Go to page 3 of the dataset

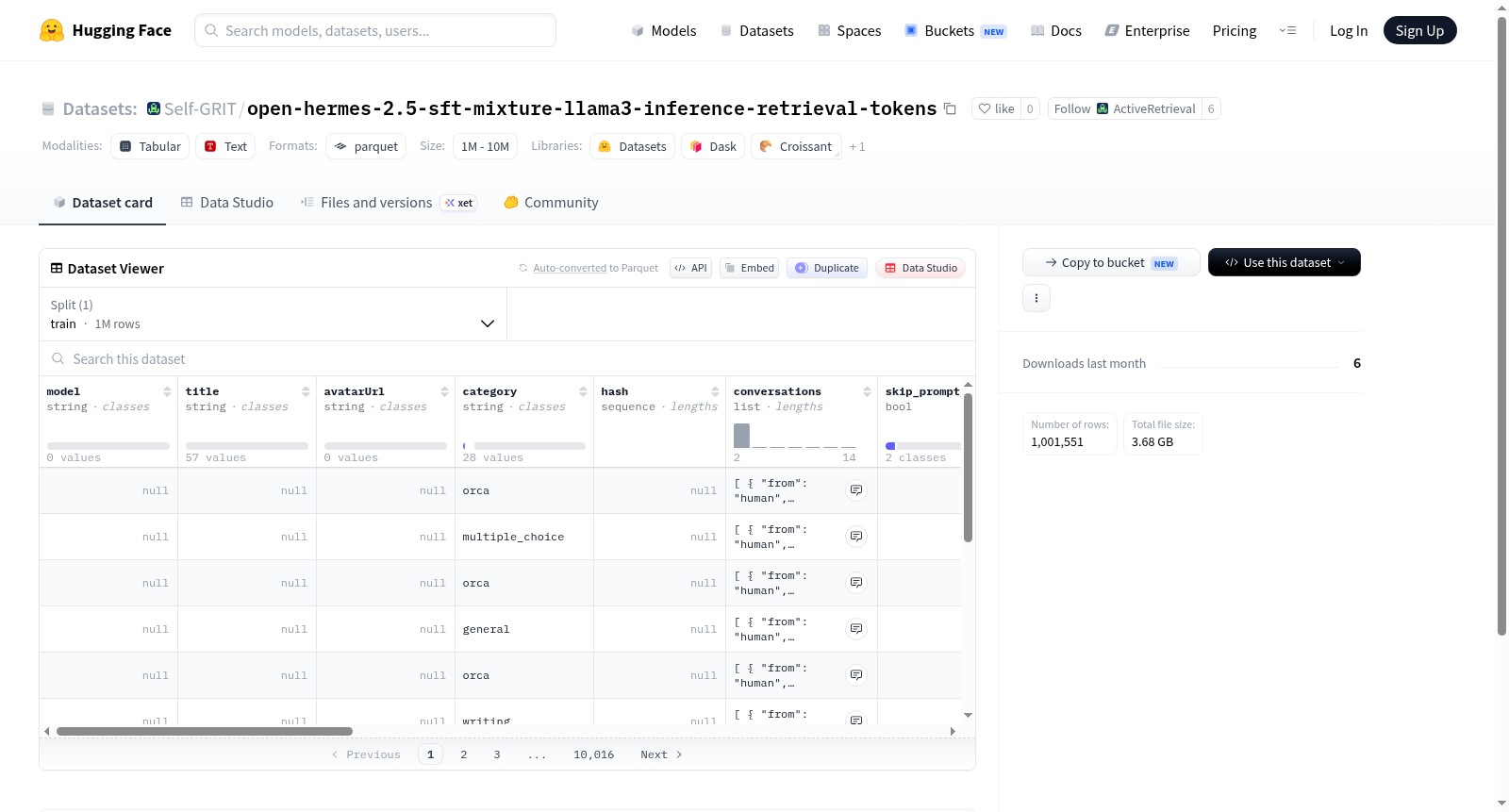[x=497, y=754]
